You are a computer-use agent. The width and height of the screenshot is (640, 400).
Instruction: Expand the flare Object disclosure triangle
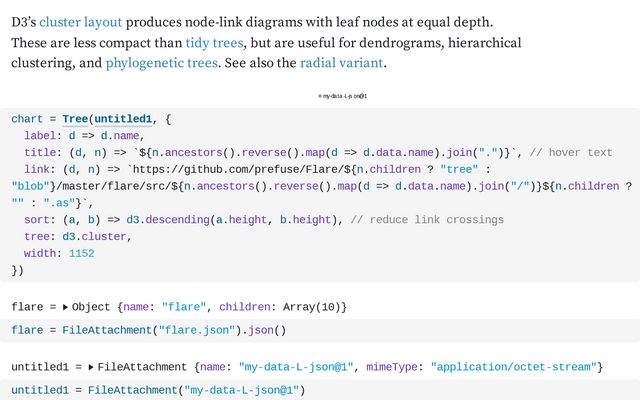[66, 306]
